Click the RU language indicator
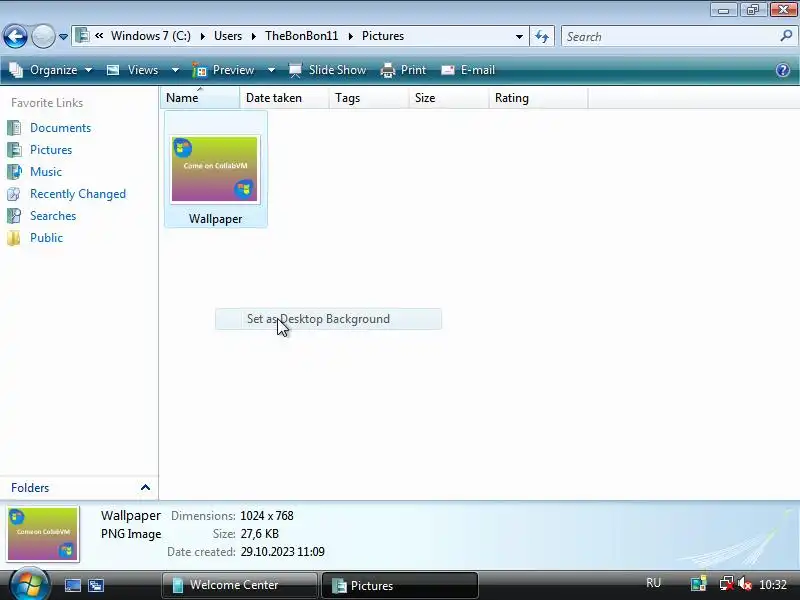The height and width of the screenshot is (600, 800). [654, 583]
